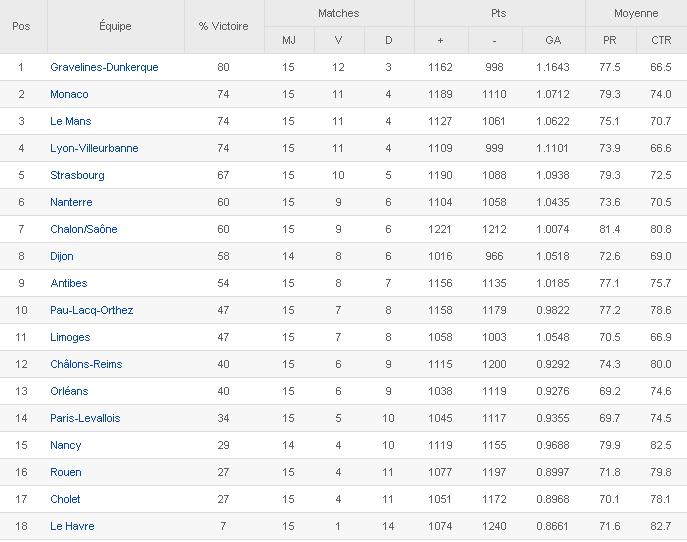687x542 pixels.
Task: Open the Strasbourg team link
Action: [x=77, y=175]
